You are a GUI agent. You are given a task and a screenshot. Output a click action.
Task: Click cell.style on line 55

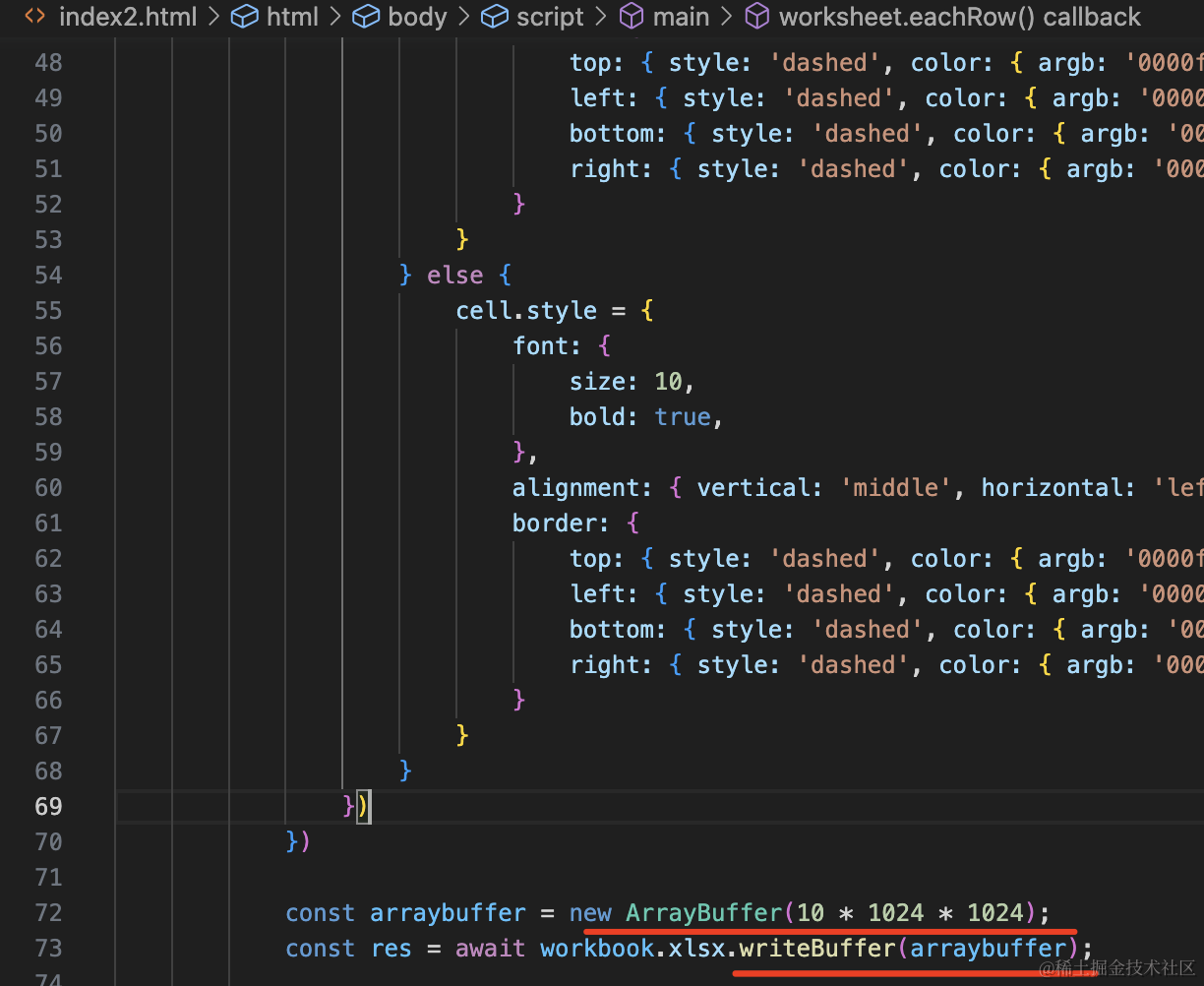click(526, 310)
